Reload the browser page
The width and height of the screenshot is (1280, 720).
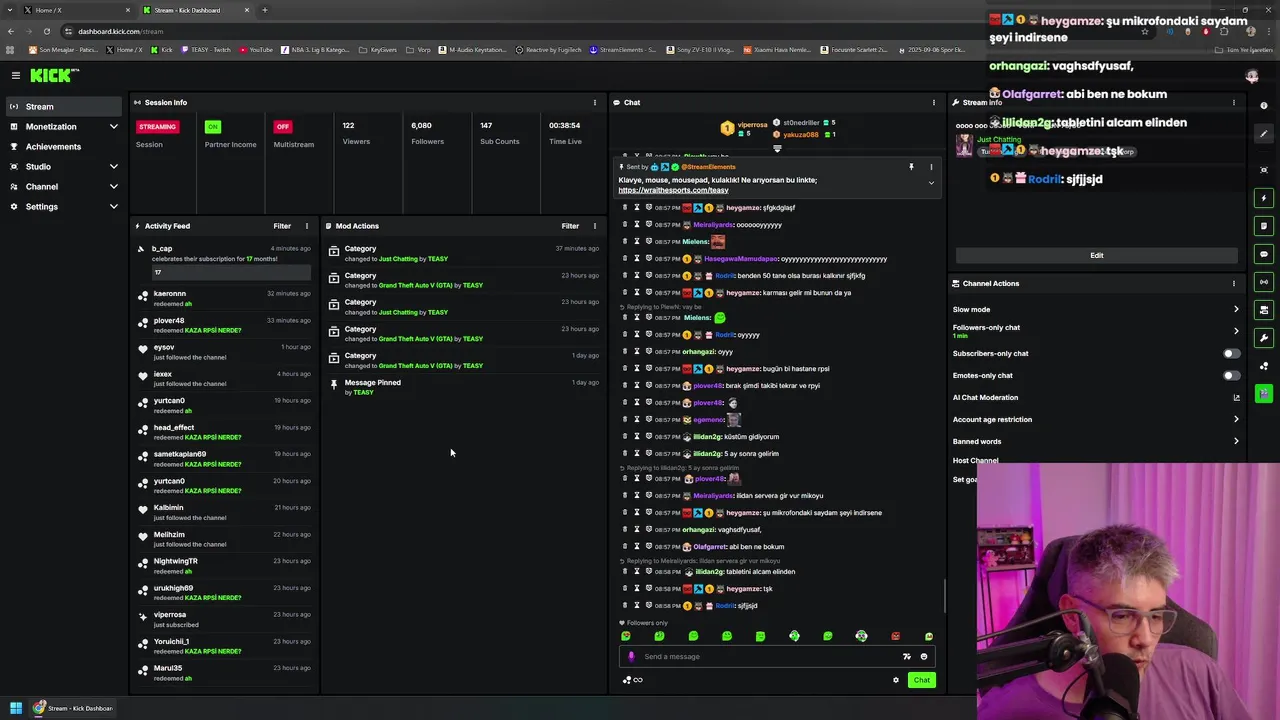point(46,31)
